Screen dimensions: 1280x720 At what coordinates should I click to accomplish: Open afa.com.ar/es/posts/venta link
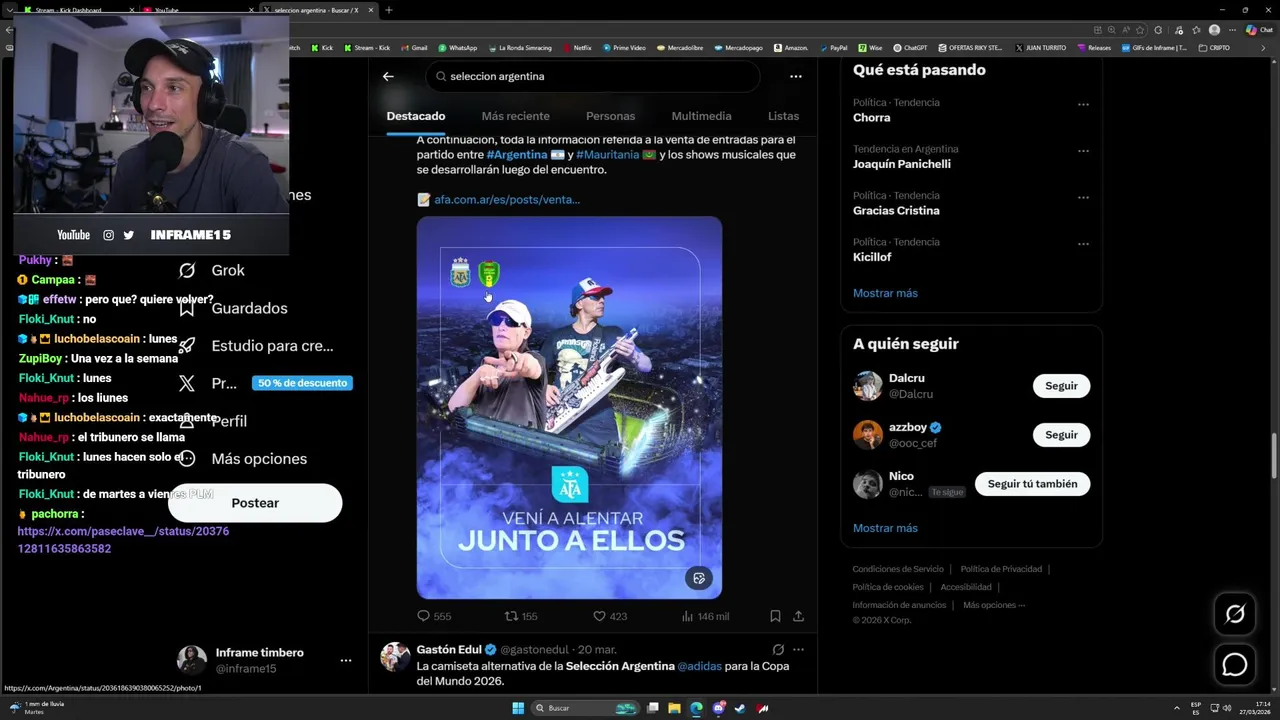pyautogui.click(x=506, y=200)
